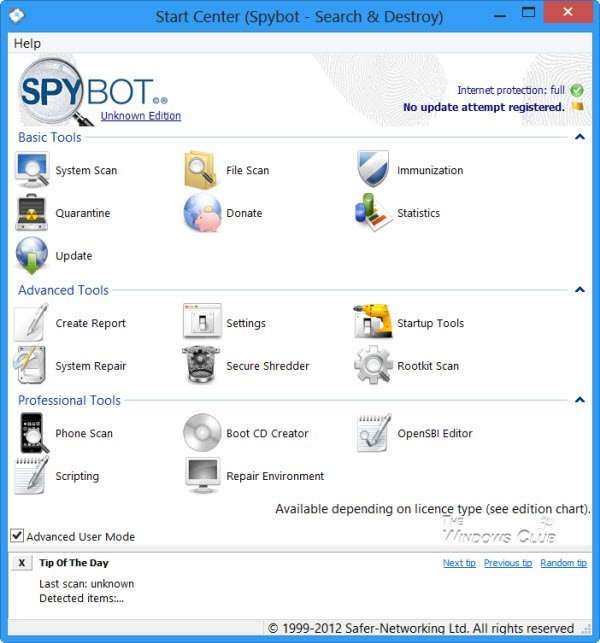The height and width of the screenshot is (643, 600).
Task: Show the Previous tip
Action: (x=508, y=563)
